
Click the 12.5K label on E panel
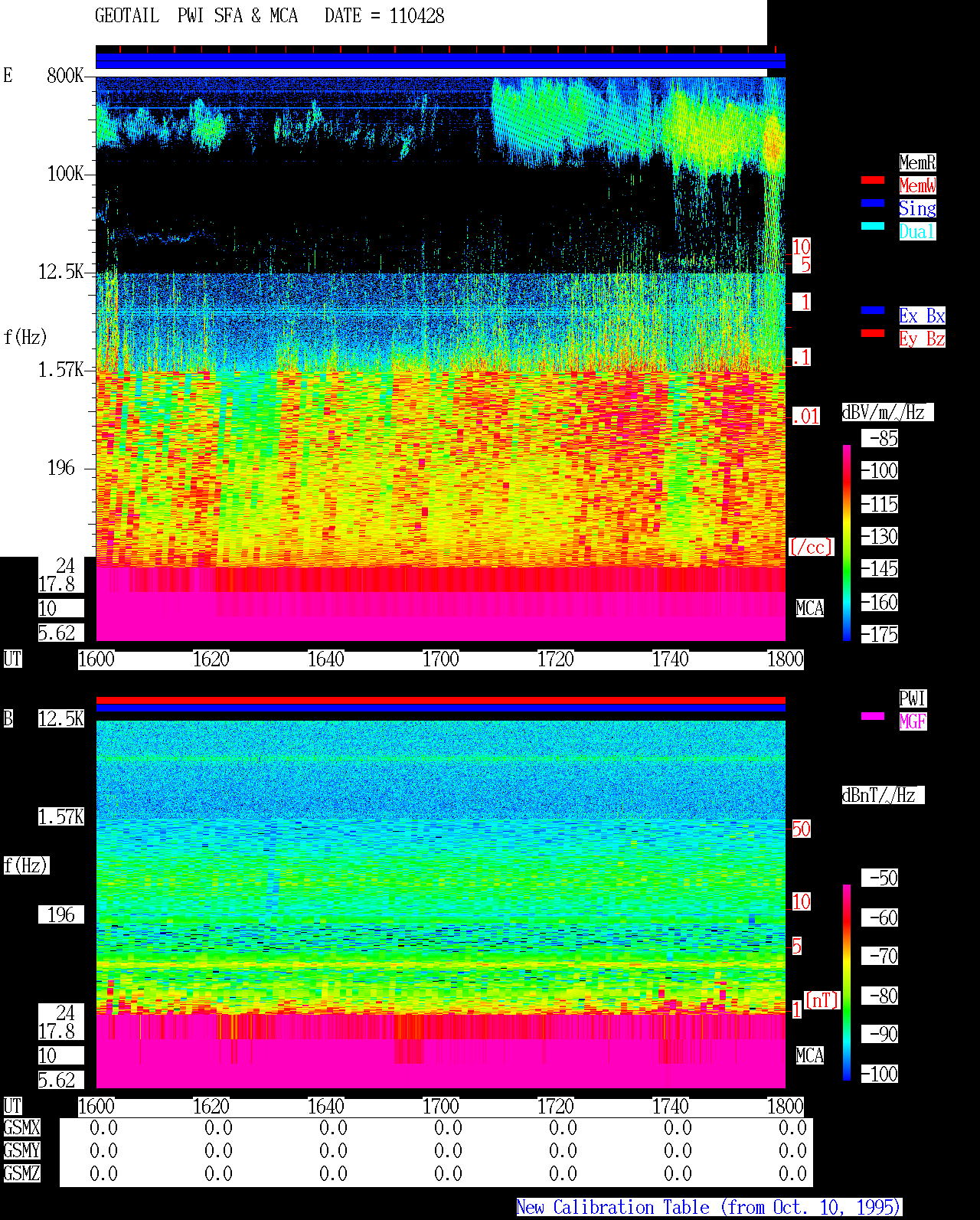coord(61,271)
